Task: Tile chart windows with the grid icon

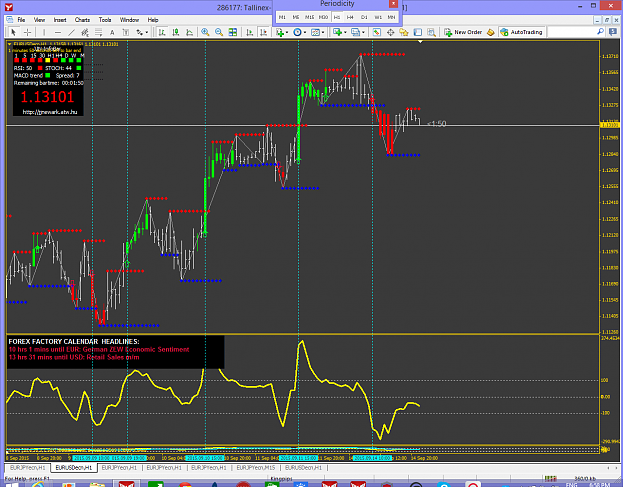Action: [233, 32]
